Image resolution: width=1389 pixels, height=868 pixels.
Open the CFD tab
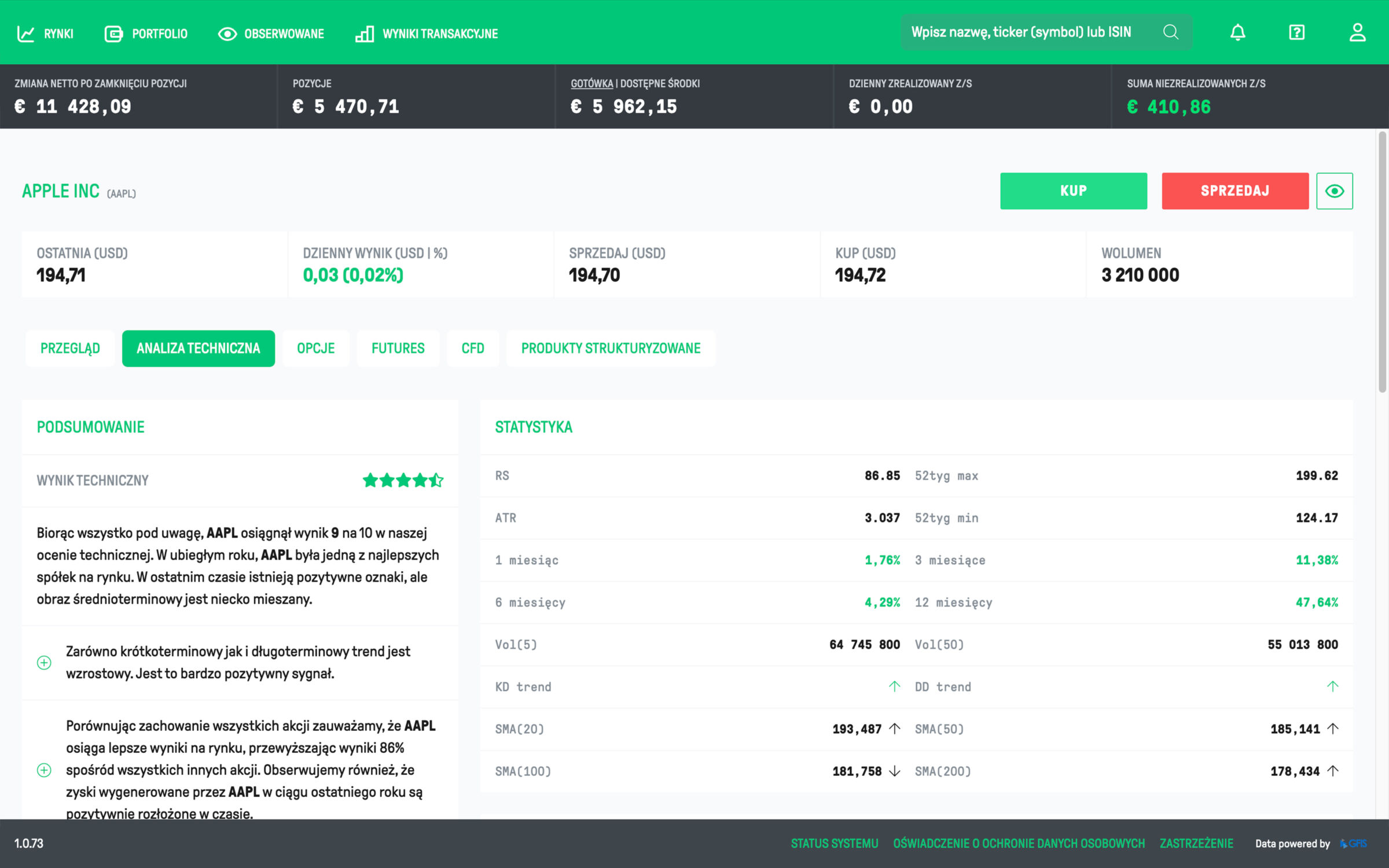coord(473,348)
